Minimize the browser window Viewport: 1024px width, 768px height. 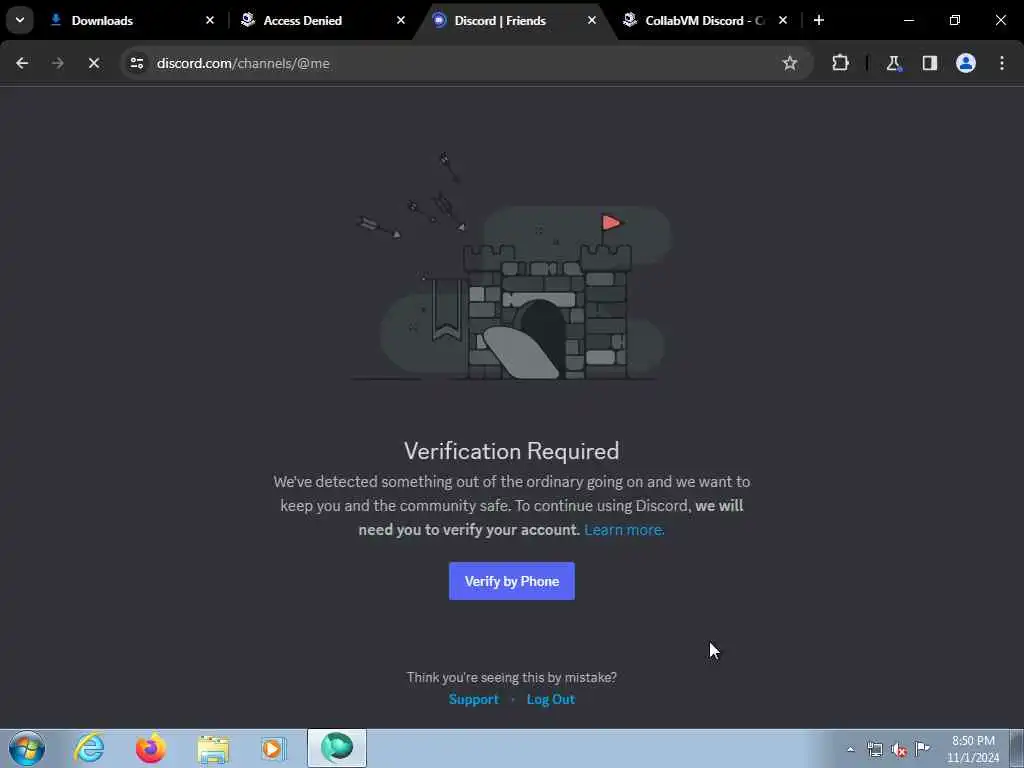point(908,20)
